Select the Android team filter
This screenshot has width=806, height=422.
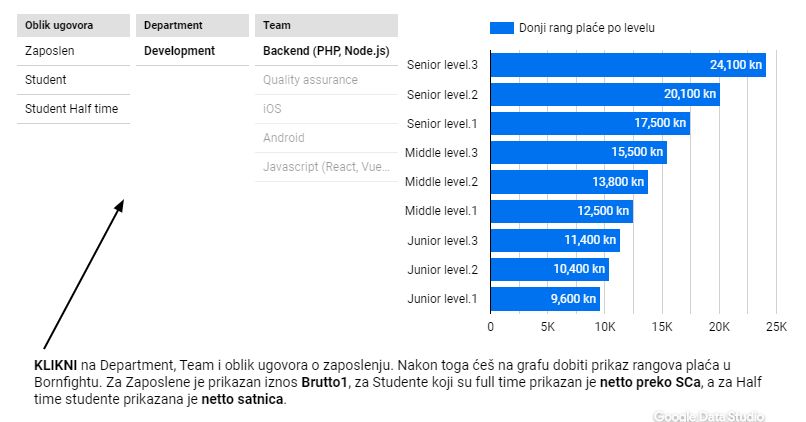(326, 138)
